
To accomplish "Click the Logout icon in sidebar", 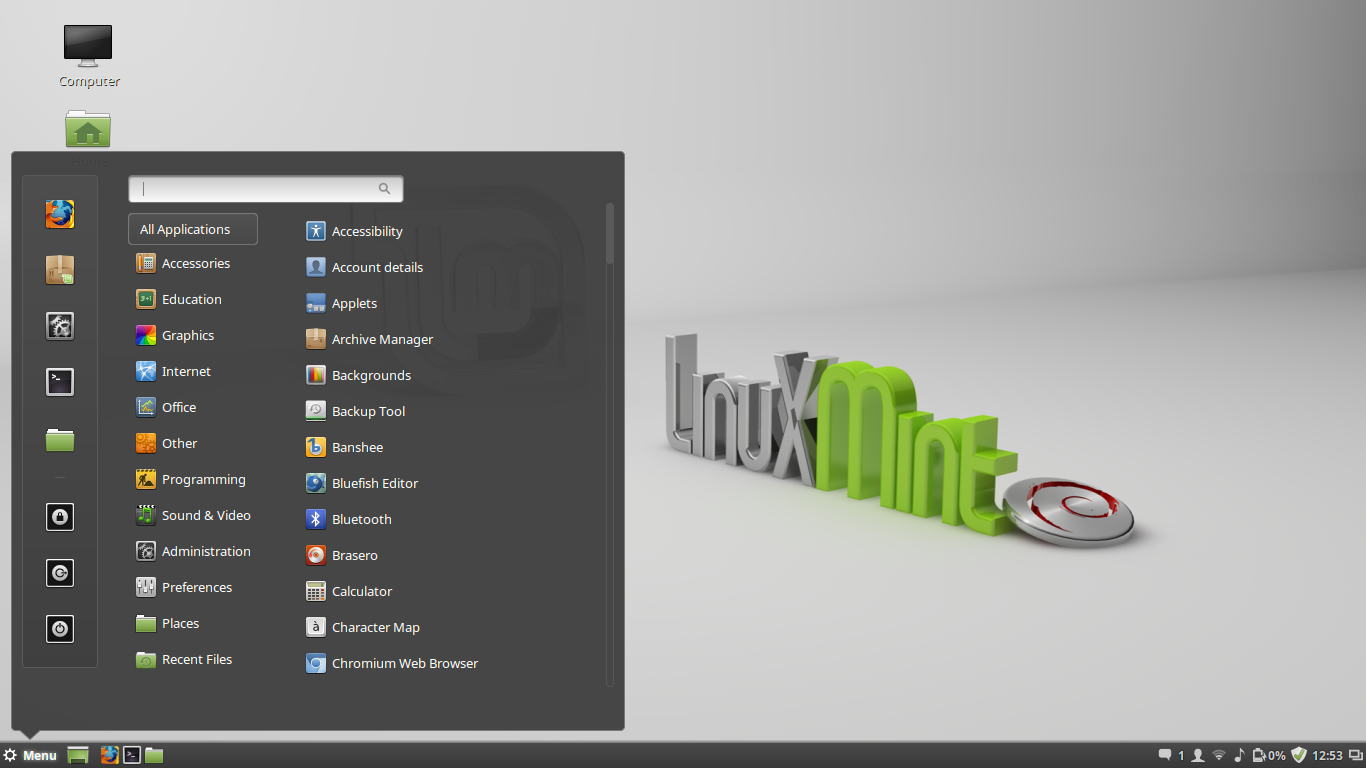I will [x=60, y=573].
